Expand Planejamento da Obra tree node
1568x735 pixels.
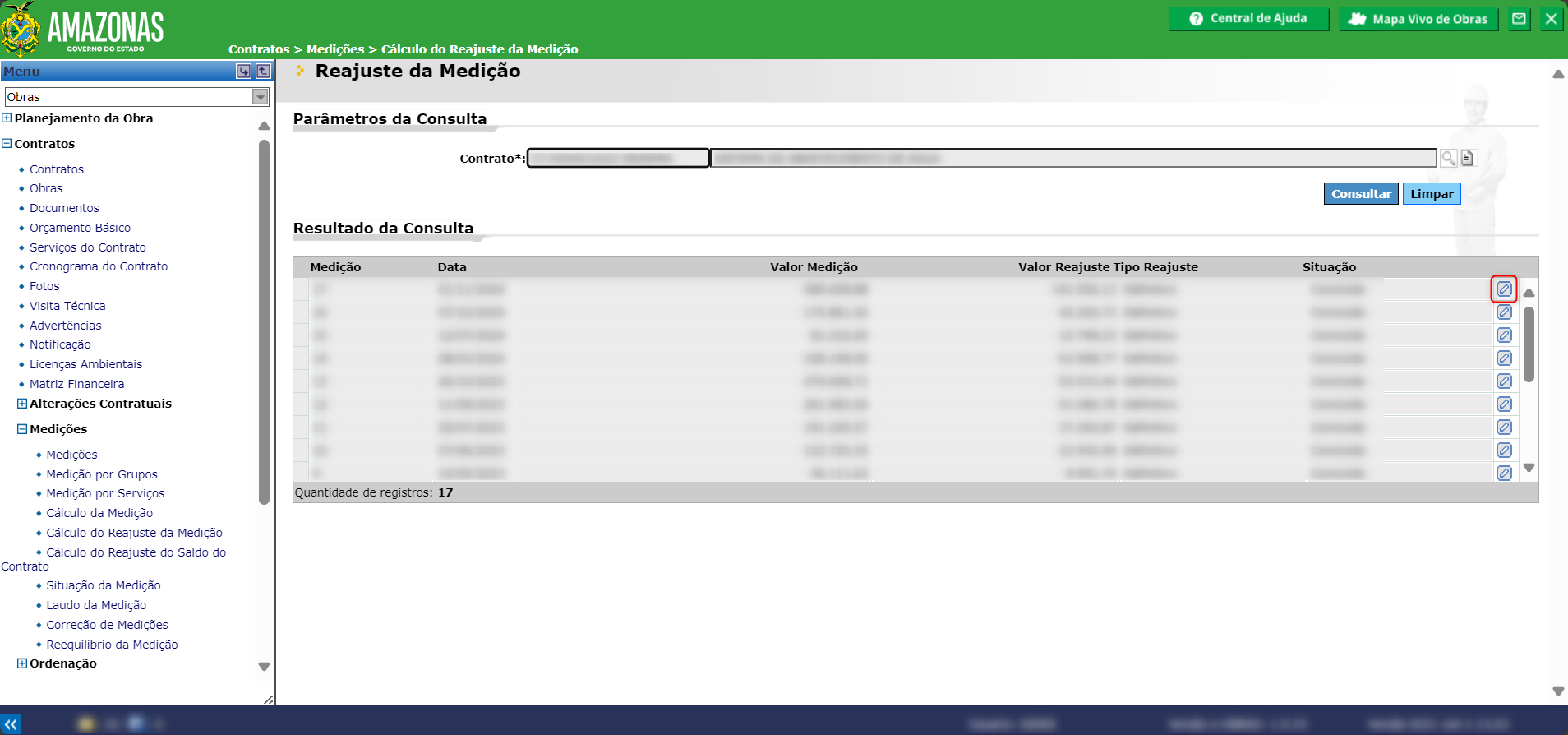[x=7, y=118]
